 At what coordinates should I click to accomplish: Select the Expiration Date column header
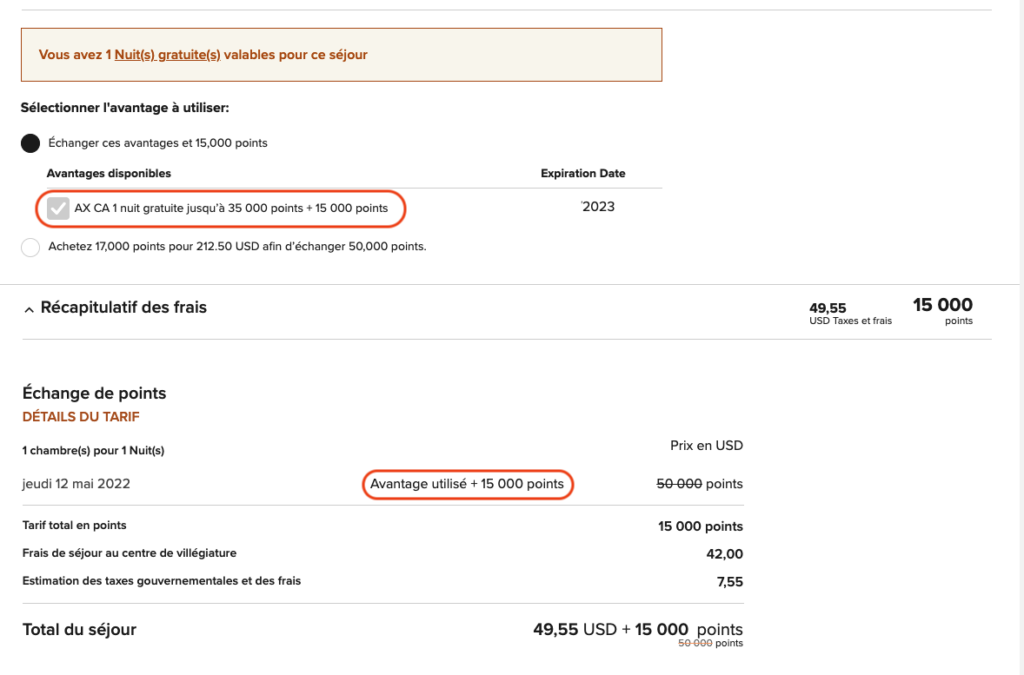[x=583, y=173]
